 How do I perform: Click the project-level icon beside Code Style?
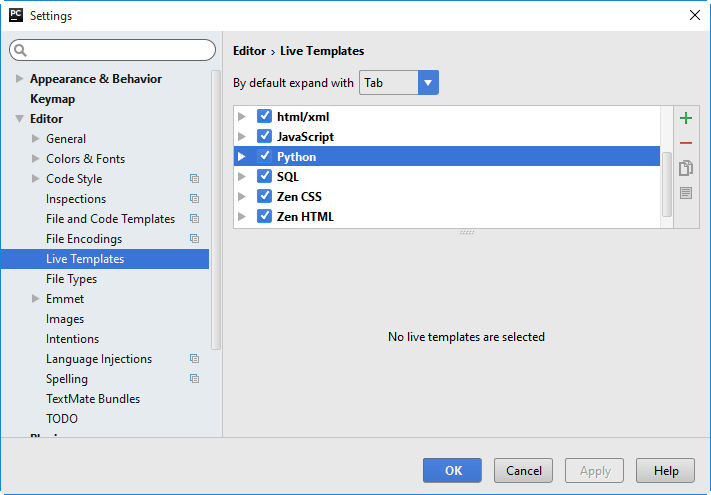pyautogui.click(x=194, y=179)
